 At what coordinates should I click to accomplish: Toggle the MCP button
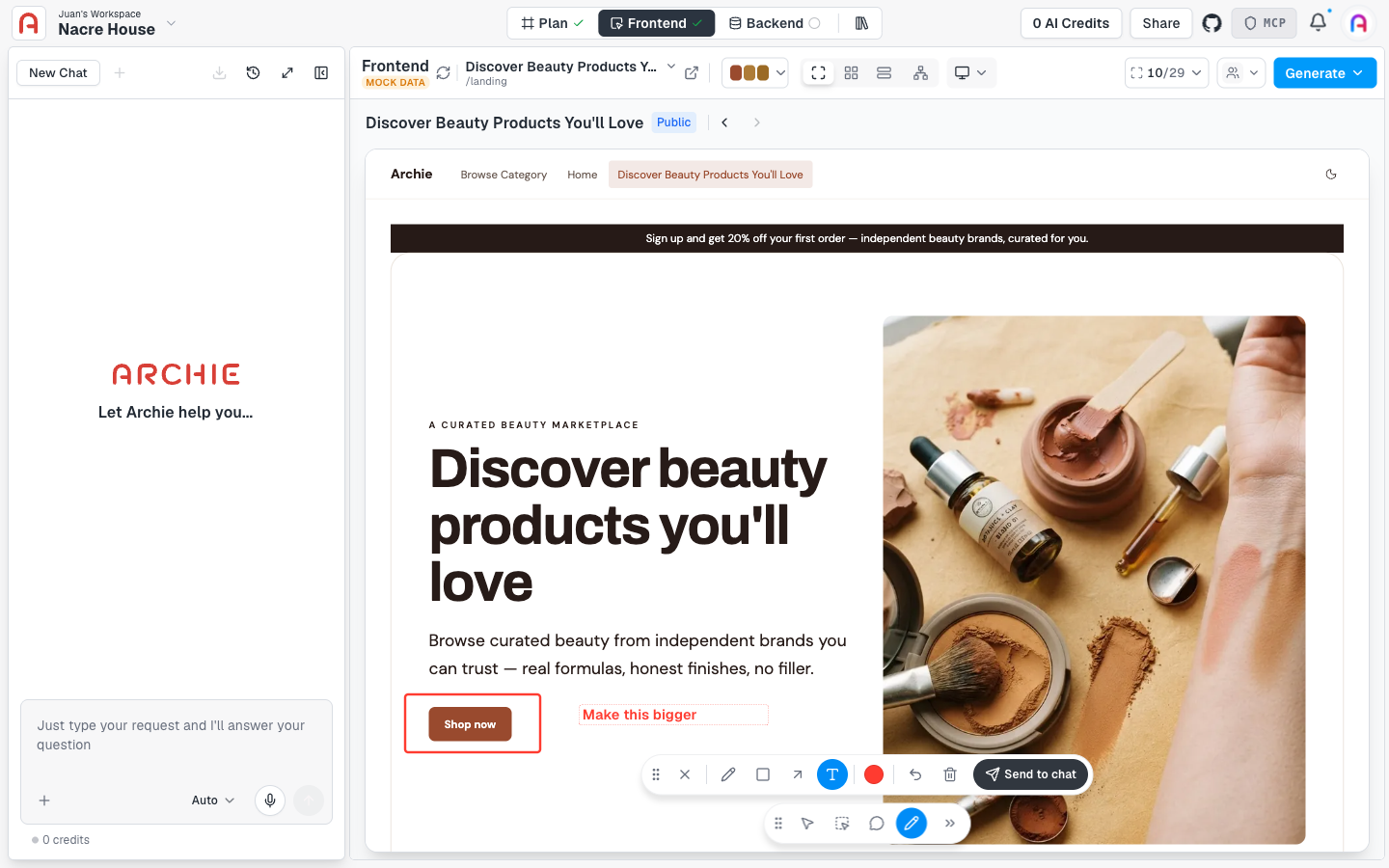pos(1265,23)
